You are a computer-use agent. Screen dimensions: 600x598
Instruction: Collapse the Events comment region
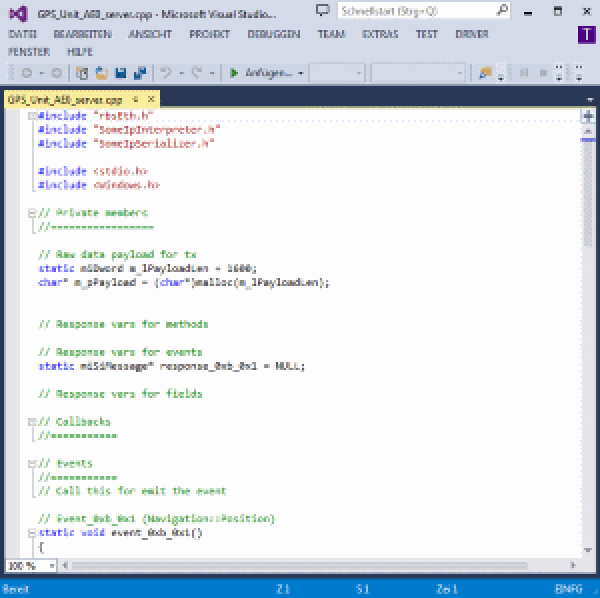31,463
